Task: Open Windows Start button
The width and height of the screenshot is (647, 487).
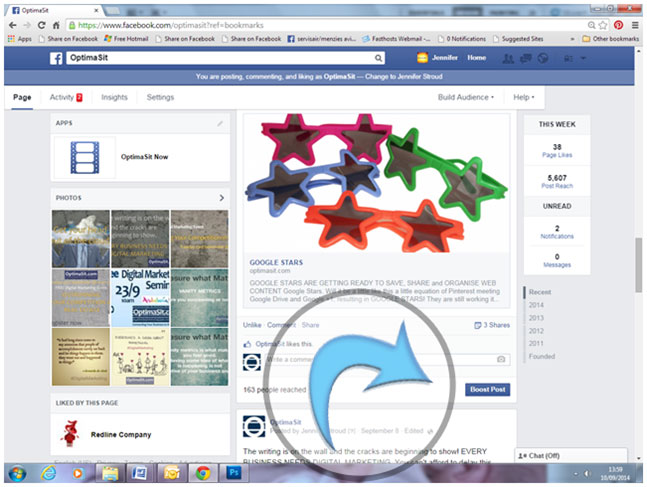Action: coord(17,473)
